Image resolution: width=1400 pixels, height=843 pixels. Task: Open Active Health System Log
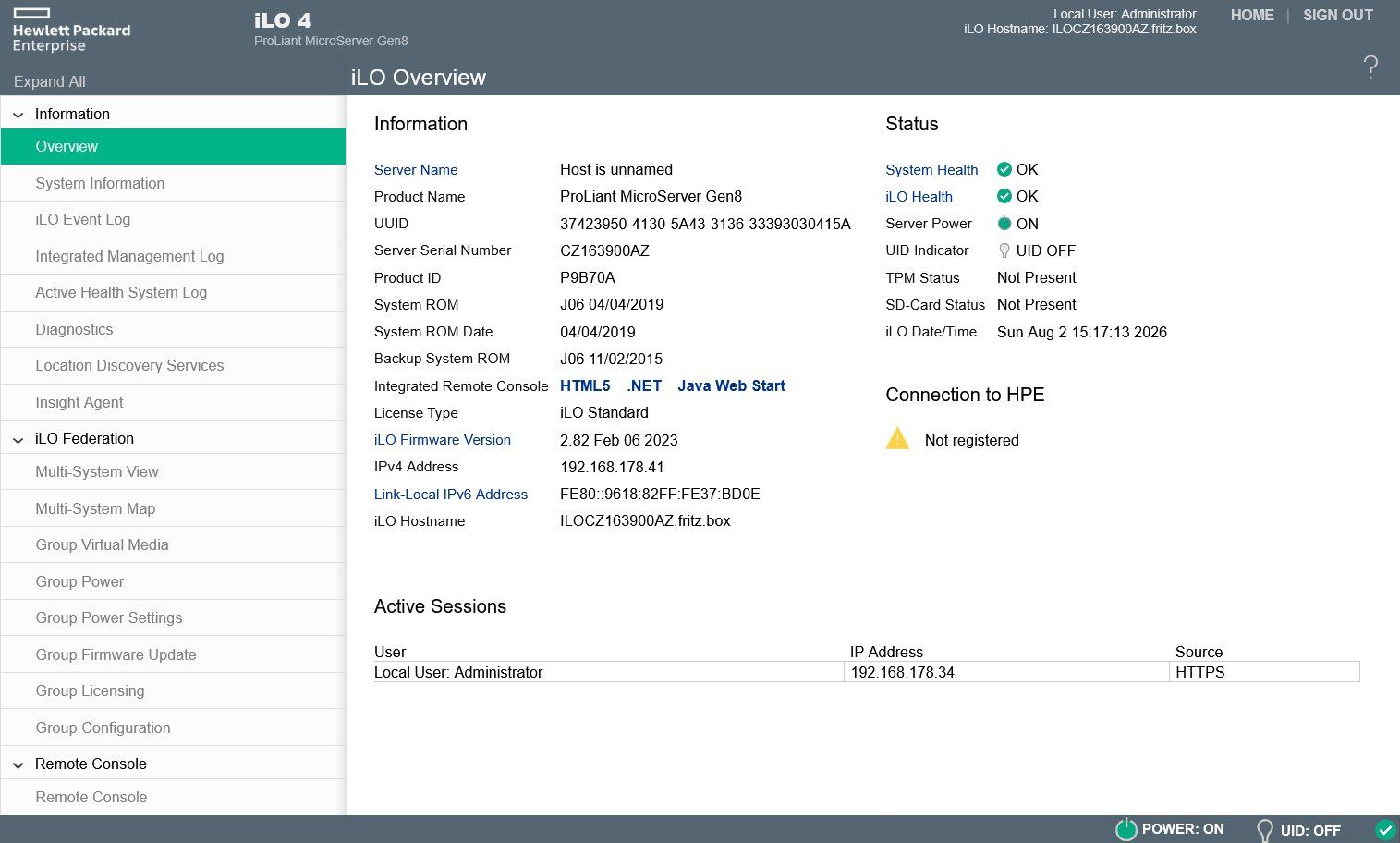[x=173, y=292]
